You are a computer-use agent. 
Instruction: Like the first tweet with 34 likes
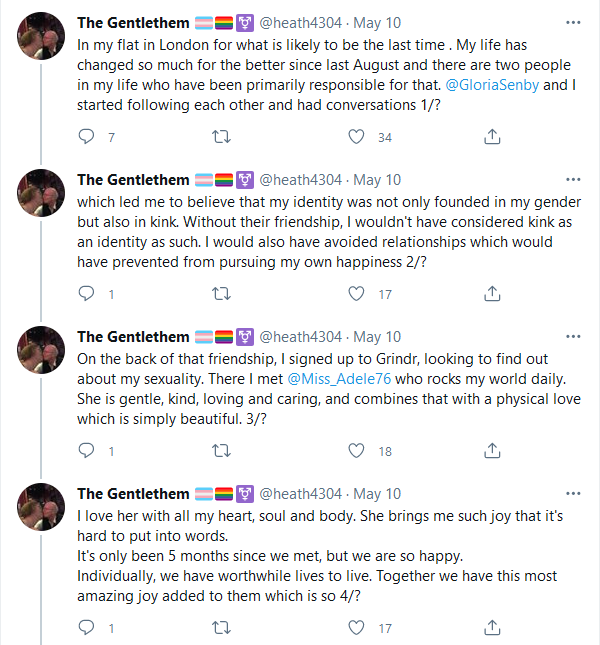[356, 137]
